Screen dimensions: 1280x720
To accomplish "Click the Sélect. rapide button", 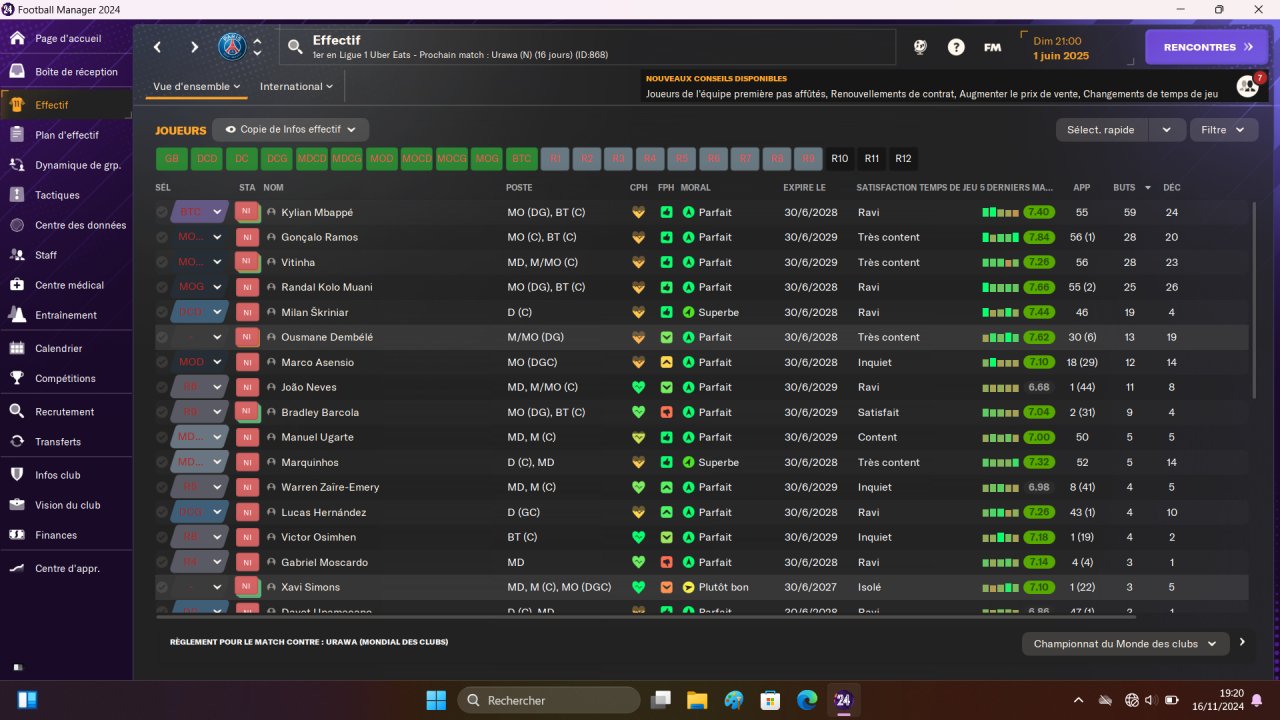I will 1102,130.
